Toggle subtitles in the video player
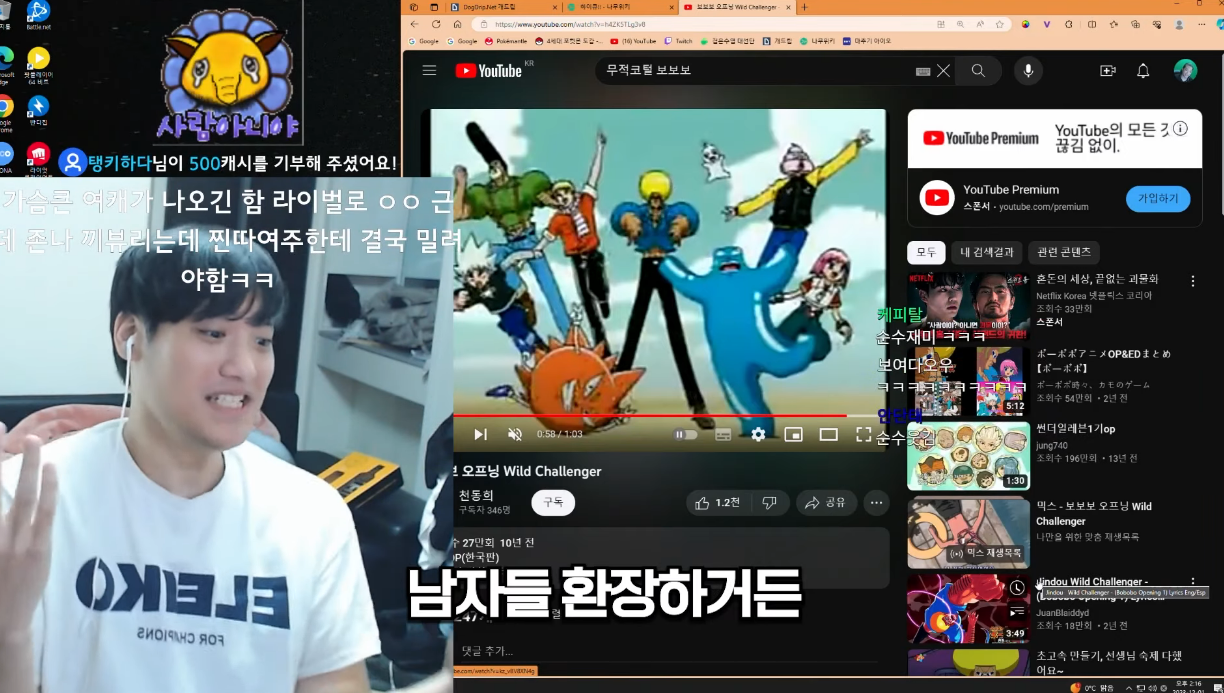 (723, 434)
